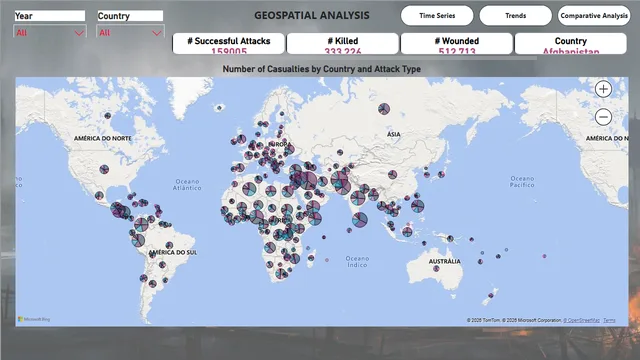Select the # Successful Attacks card
The height and width of the screenshot is (360, 640).
[x=229, y=43]
